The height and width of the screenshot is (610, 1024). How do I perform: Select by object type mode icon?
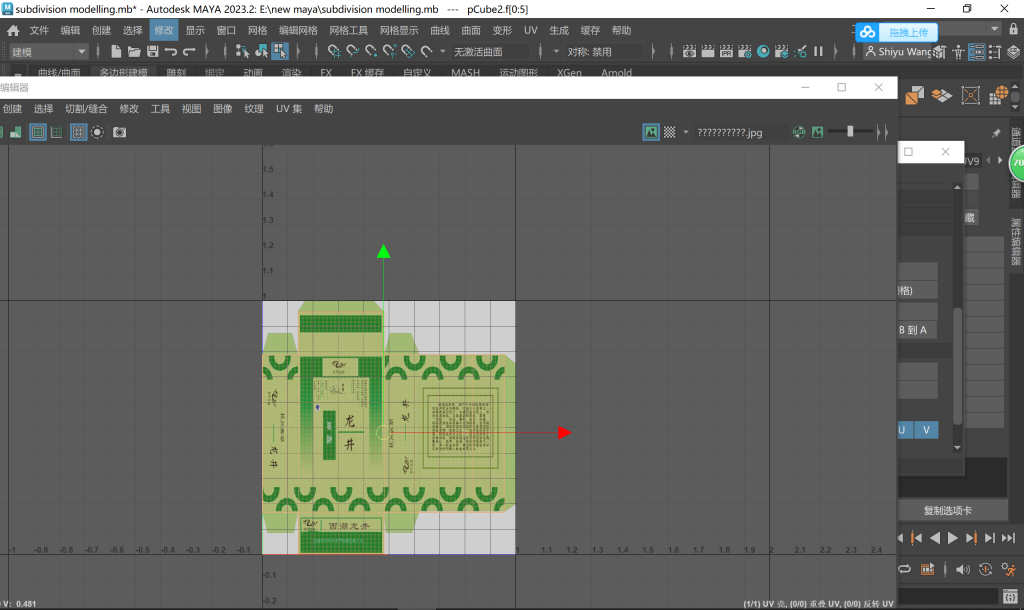click(261, 52)
